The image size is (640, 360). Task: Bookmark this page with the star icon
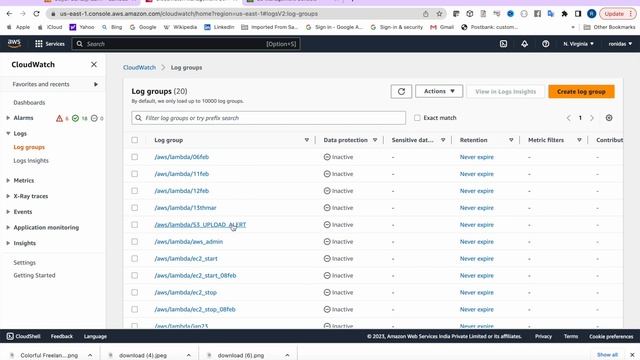(x=439, y=13)
